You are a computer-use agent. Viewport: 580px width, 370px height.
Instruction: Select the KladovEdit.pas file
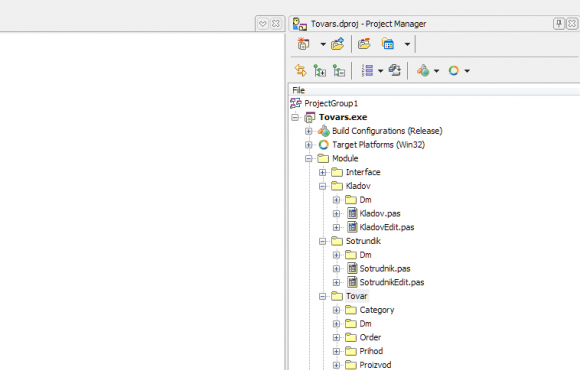click(x=387, y=227)
